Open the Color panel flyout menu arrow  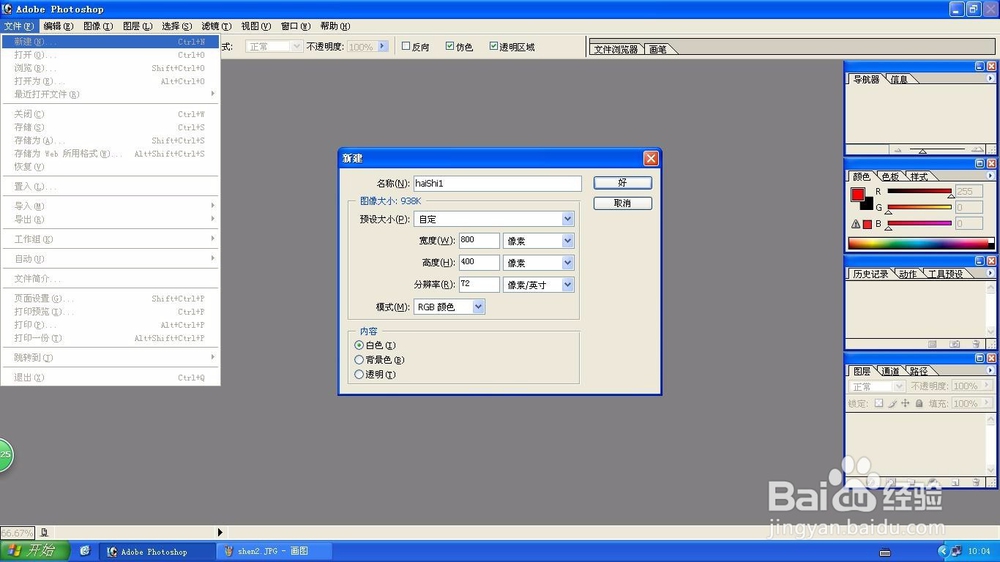pyautogui.click(x=990, y=175)
